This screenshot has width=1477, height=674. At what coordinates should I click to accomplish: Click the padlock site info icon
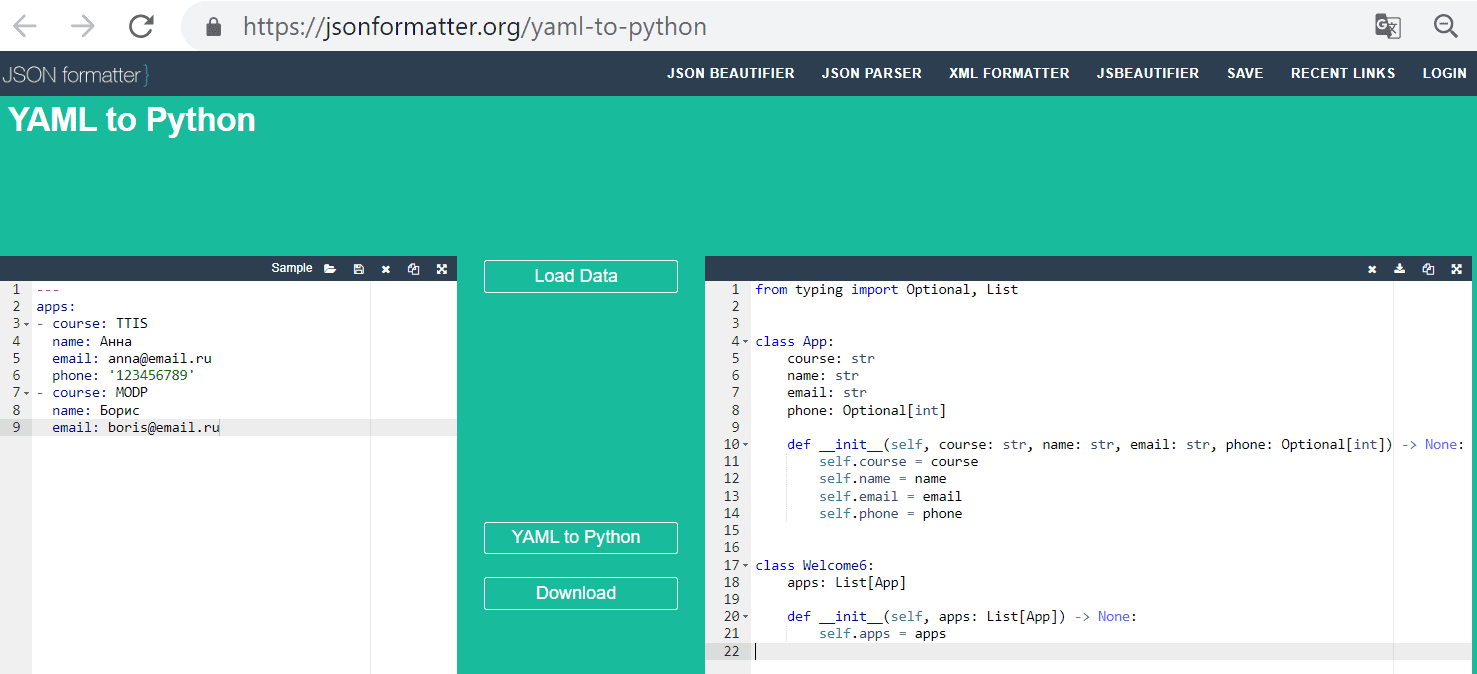point(213,27)
